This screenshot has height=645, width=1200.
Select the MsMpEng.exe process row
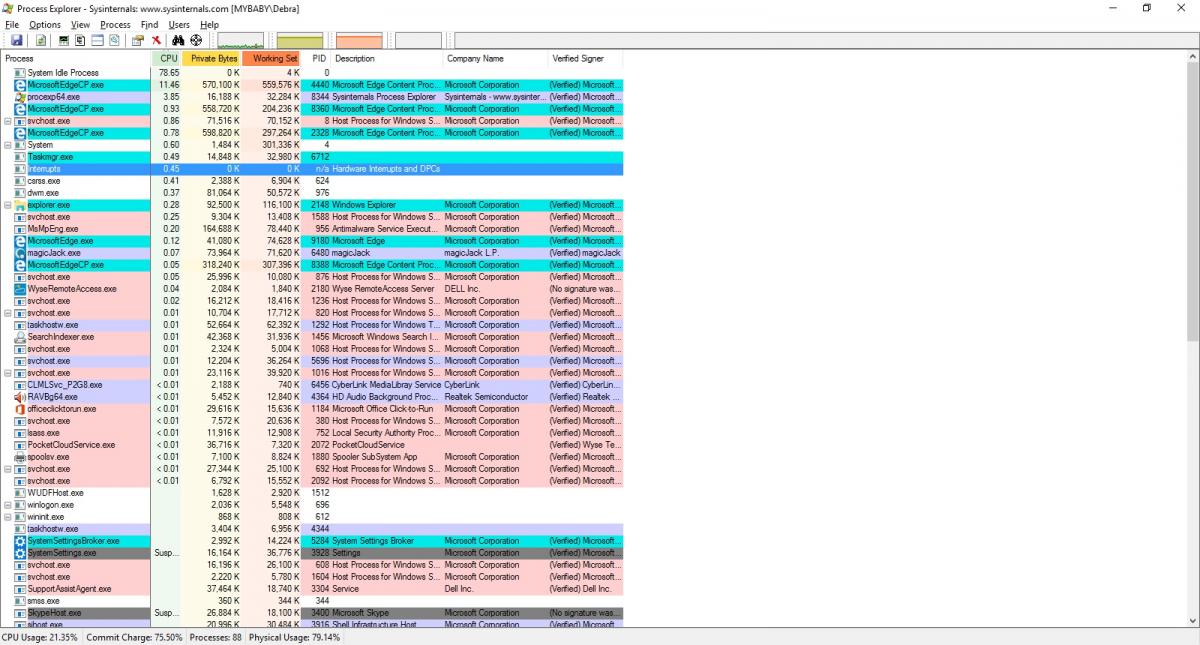[x=312, y=229]
